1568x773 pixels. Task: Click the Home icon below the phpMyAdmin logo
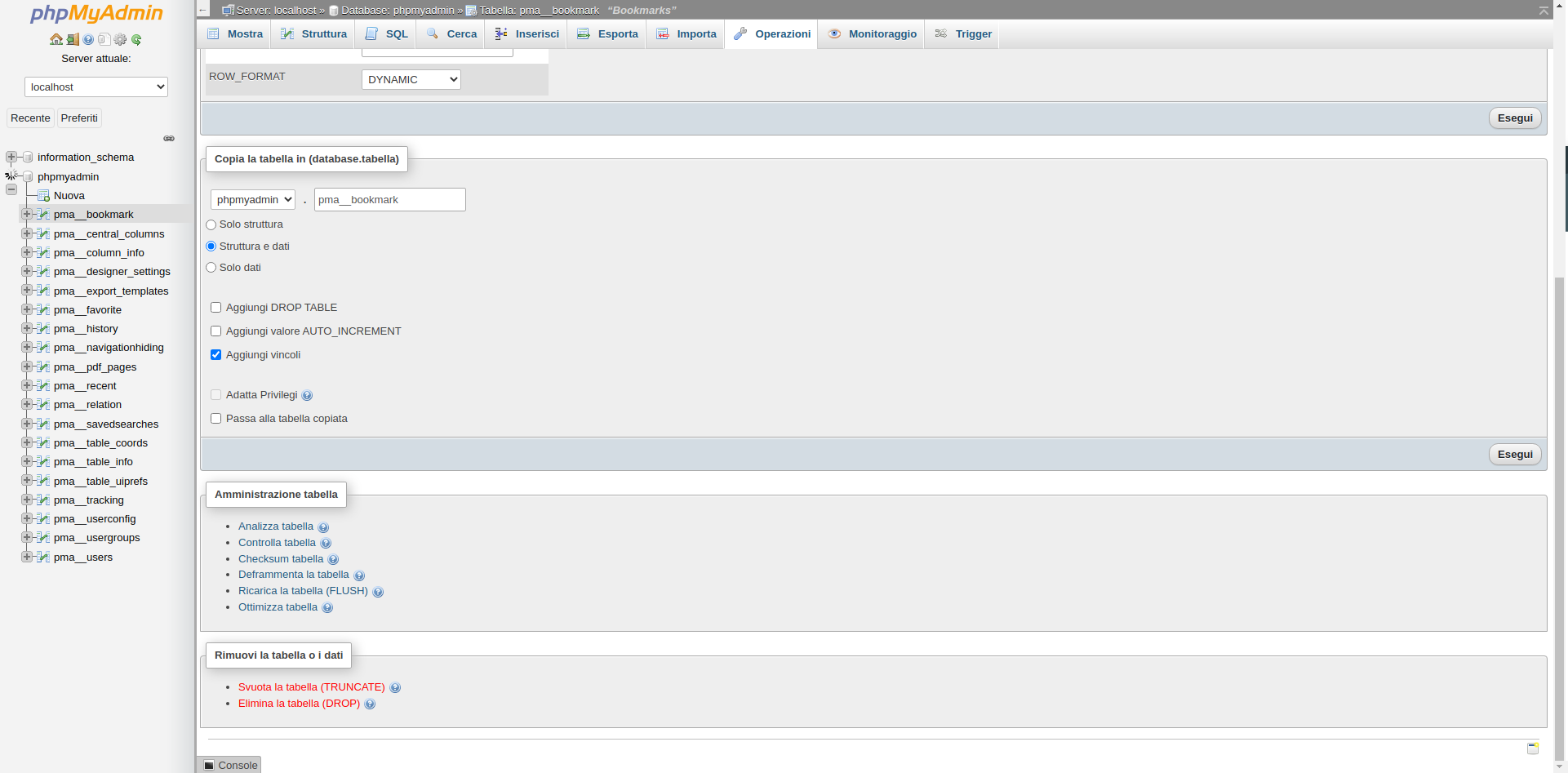pos(56,39)
